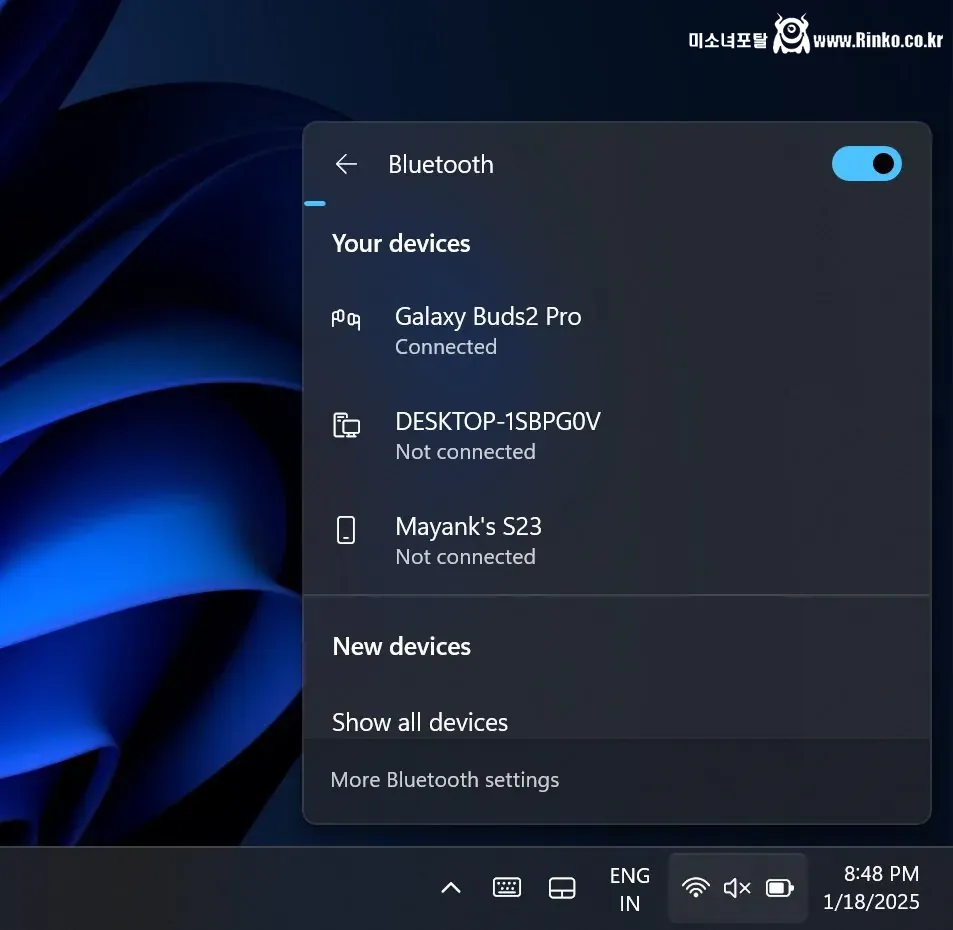Click the battery icon in system tray

(x=779, y=888)
